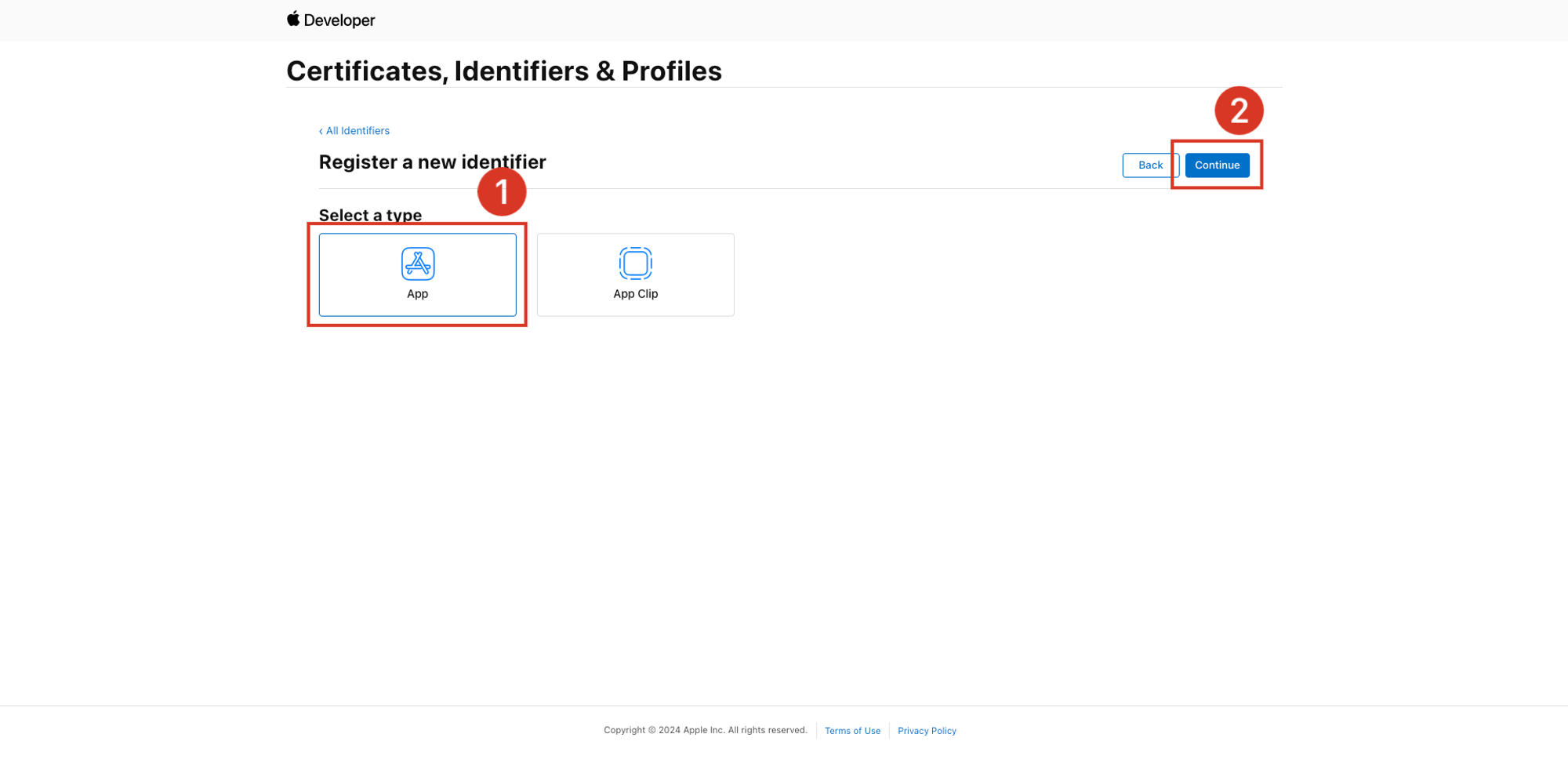The width and height of the screenshot is (1568, 763).
Task: Click the Apple logo in the header
Action: point(293,19)
